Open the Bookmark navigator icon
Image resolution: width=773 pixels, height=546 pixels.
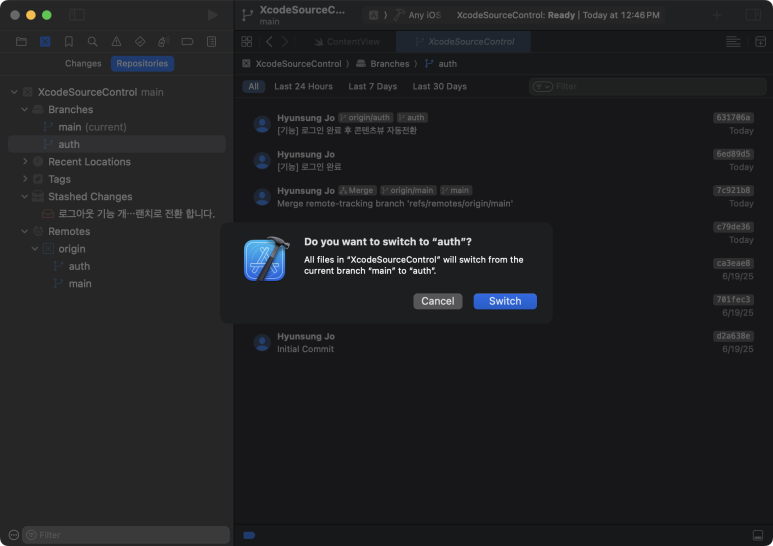(69, 42)
